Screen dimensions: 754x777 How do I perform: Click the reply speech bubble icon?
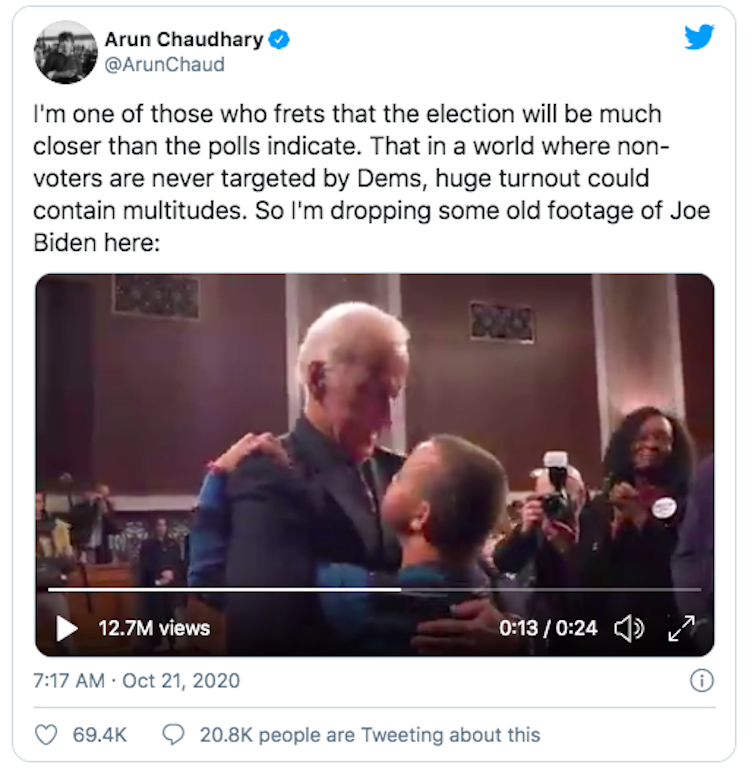pyautogui.click(x=173, y=734)
